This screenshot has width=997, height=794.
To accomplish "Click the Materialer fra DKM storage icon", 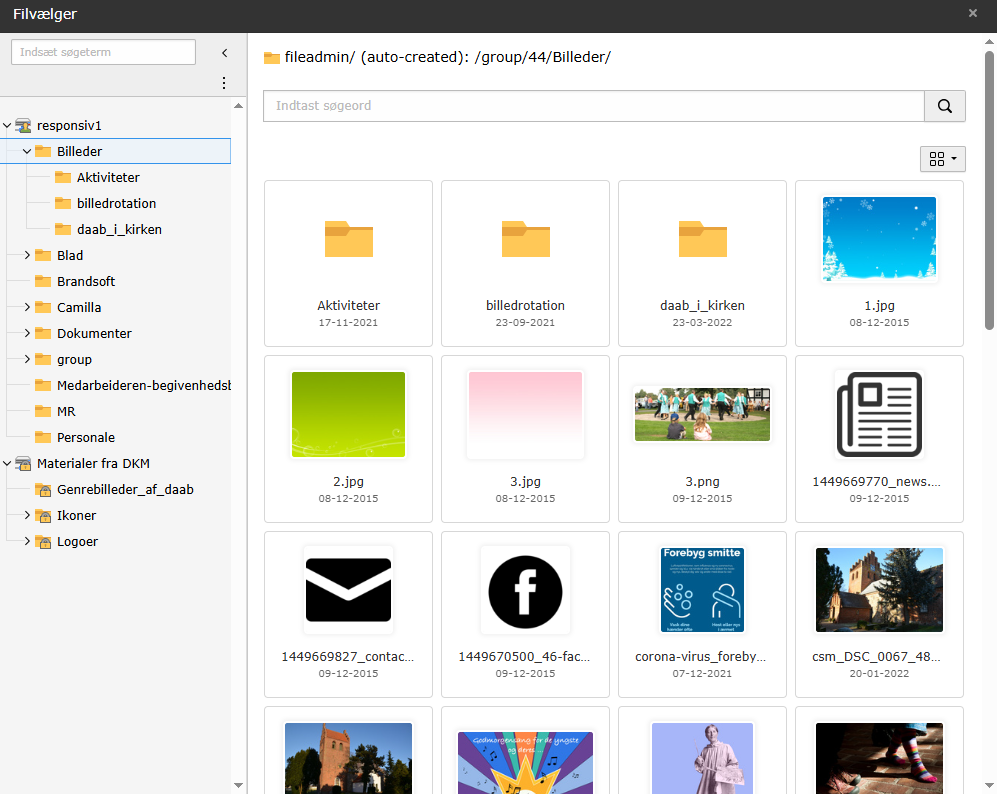I will pos(24,464).
